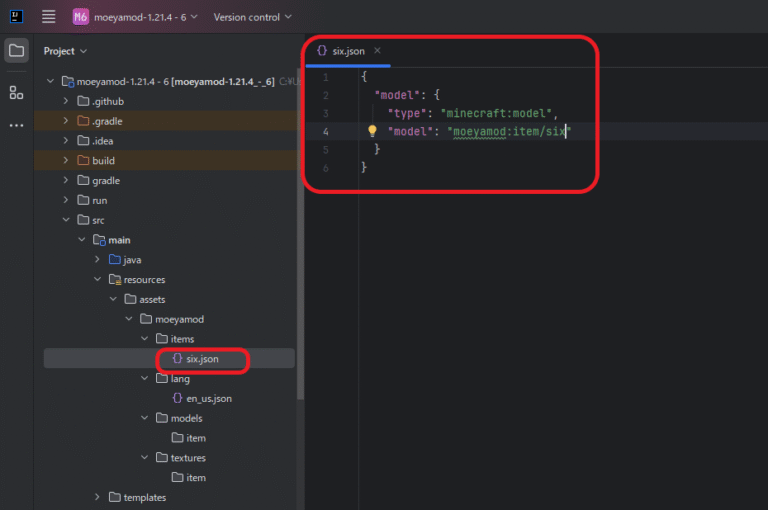The height and width of the screenshot is (510, 768).
Task: Click the project tree vertical scrollbar
Action: (x=300, y=235)
